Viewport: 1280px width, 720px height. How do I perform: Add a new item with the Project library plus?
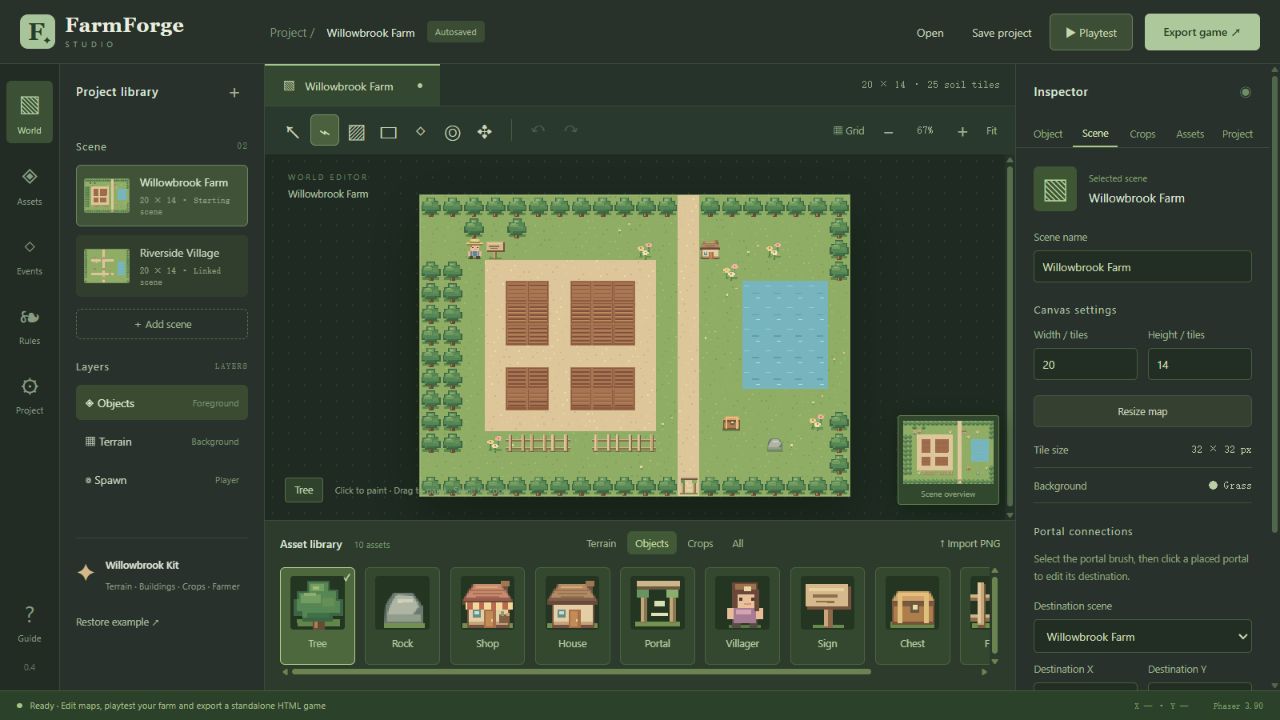234,93
